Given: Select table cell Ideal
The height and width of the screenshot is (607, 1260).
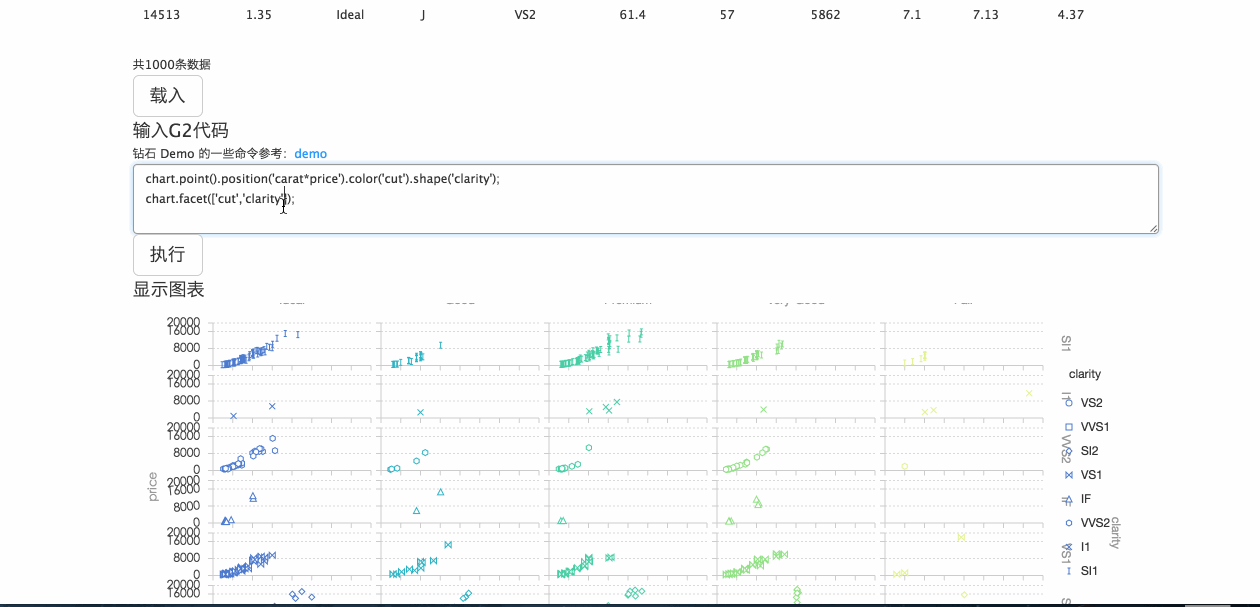Looking at the screenshot, I should (x=350, y=15).
